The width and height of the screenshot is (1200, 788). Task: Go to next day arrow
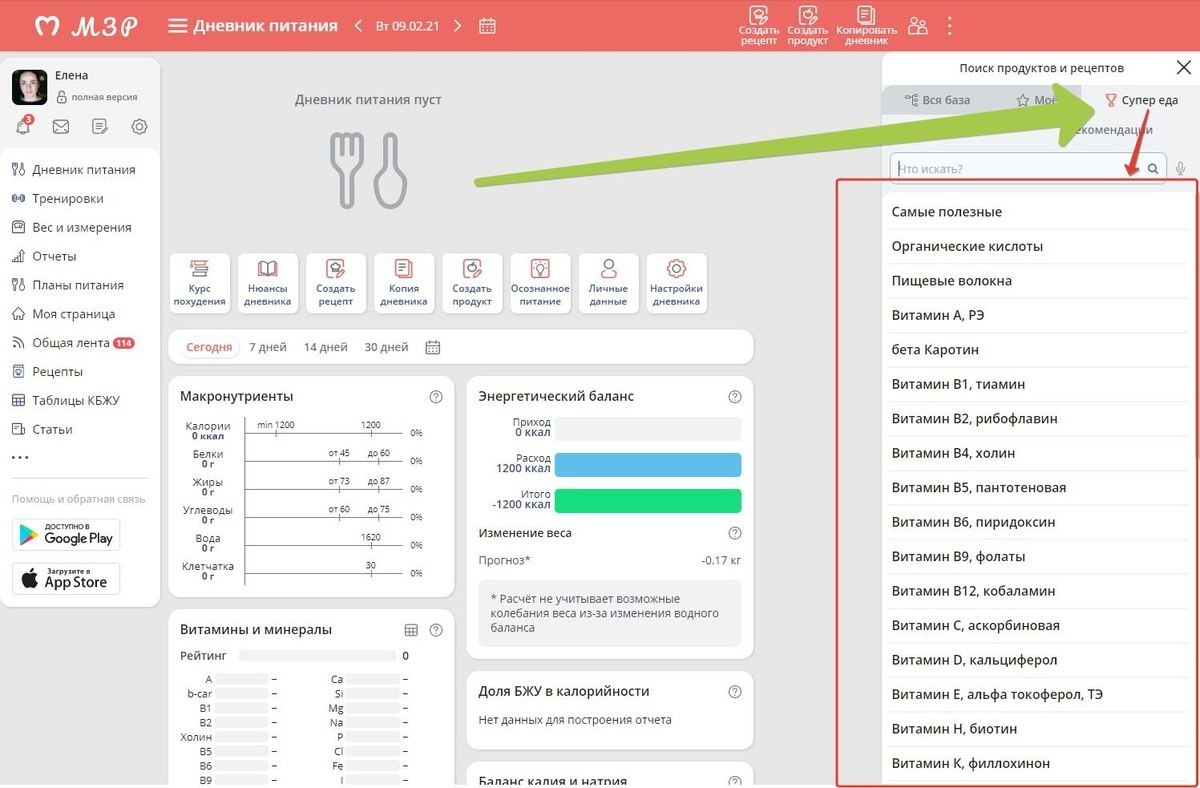[x=458, y=26]
